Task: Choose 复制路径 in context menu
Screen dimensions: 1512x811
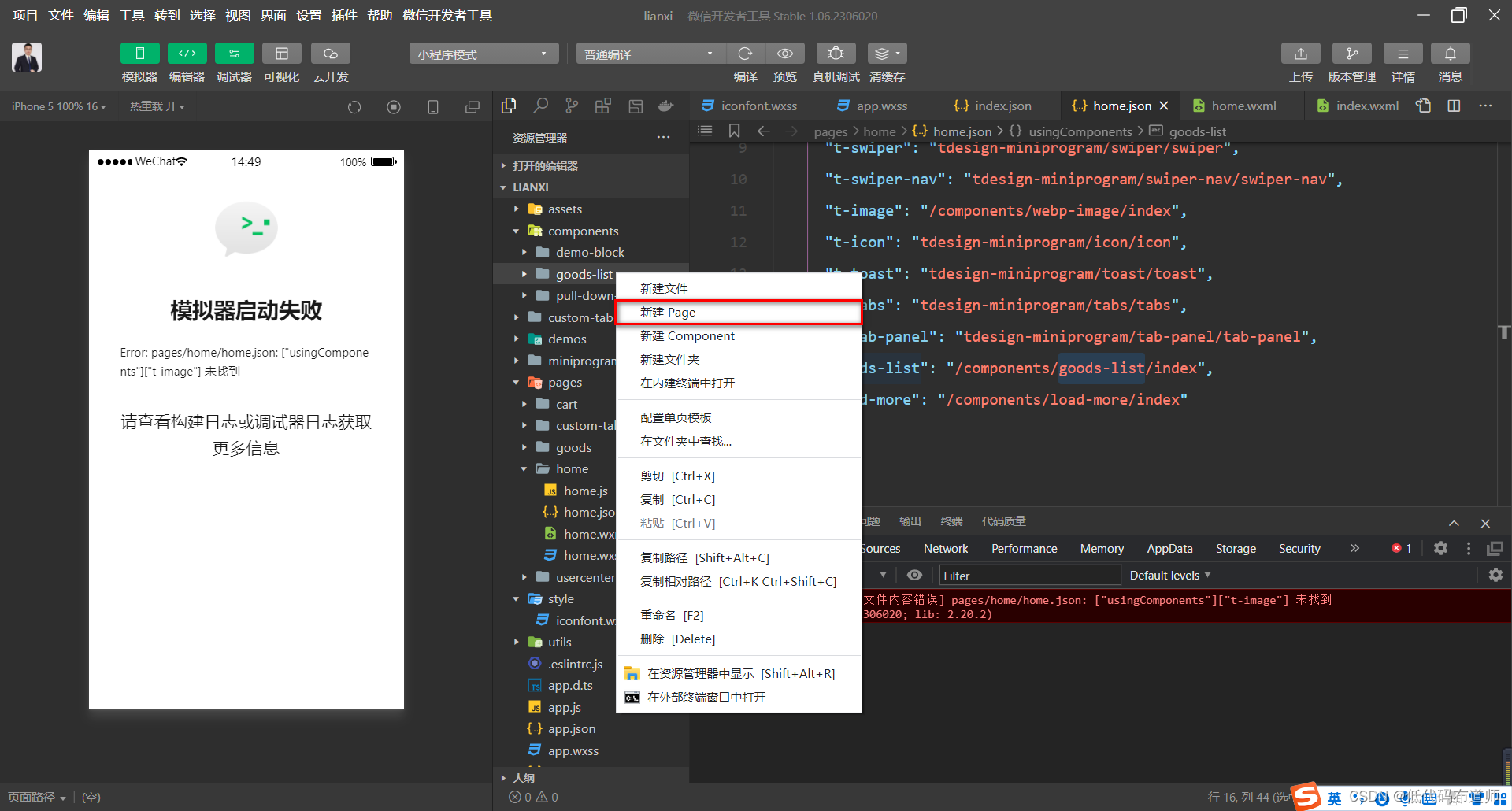Action: point(739,557)
